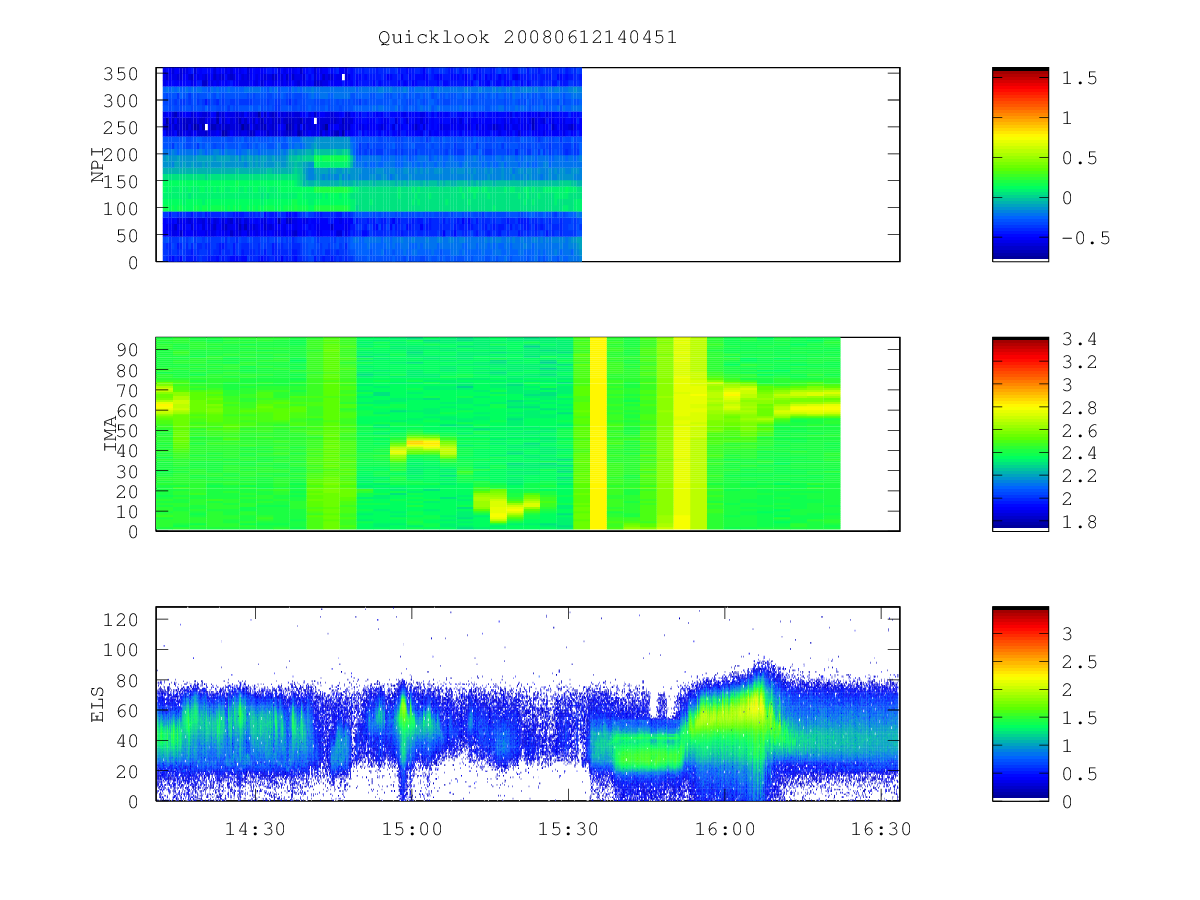The width and height of the screenshot is (1200, 900).
Task: Click the 15:00 time tick label
Action: (412, 829)
